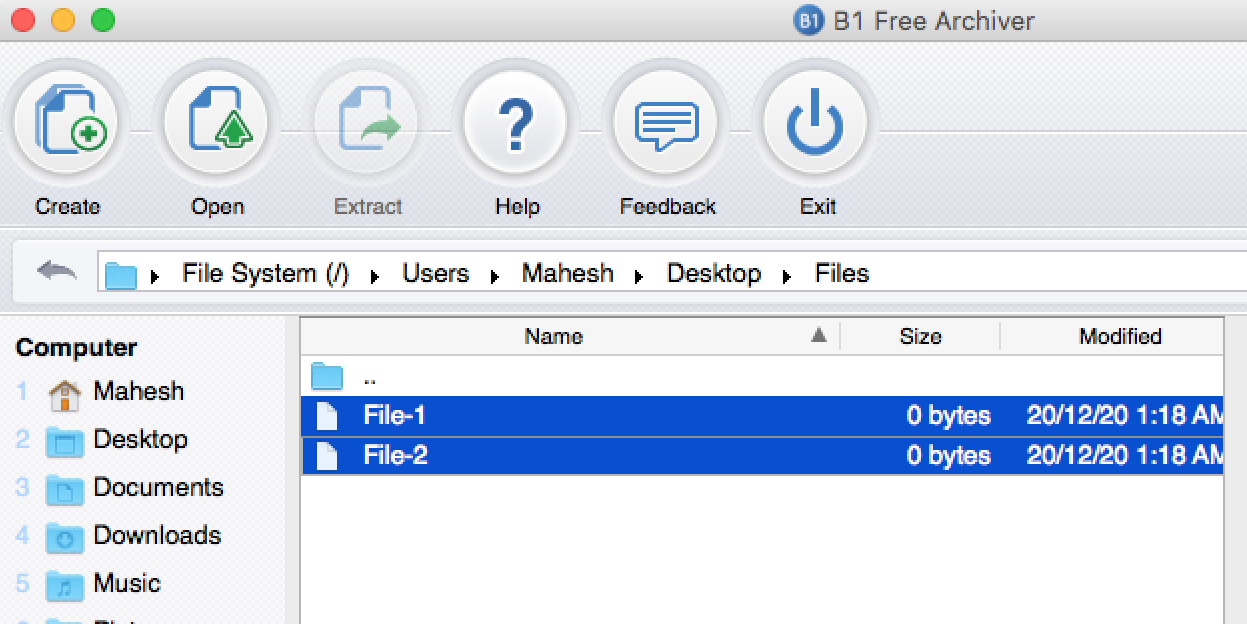The width and height of the screenshot is (1247, 624).
Task: Open Help using the question mark icon
Action: point(516,120)
